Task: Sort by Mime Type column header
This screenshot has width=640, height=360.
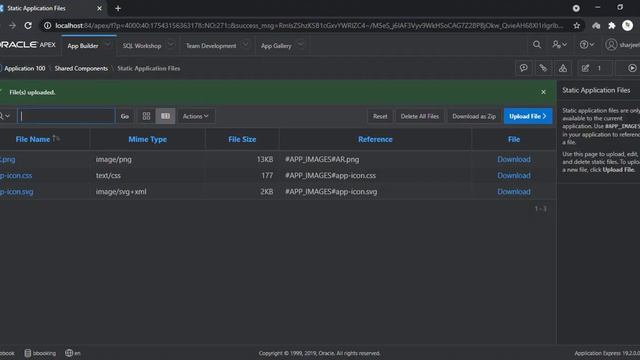Action: click(x=147, y=139)
